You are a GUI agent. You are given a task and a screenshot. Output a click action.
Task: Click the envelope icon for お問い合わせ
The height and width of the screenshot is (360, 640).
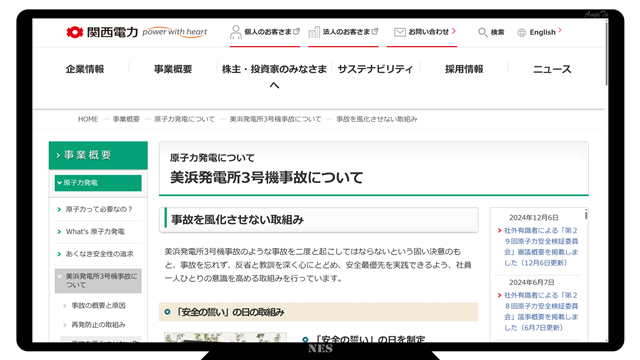point(400,32)
